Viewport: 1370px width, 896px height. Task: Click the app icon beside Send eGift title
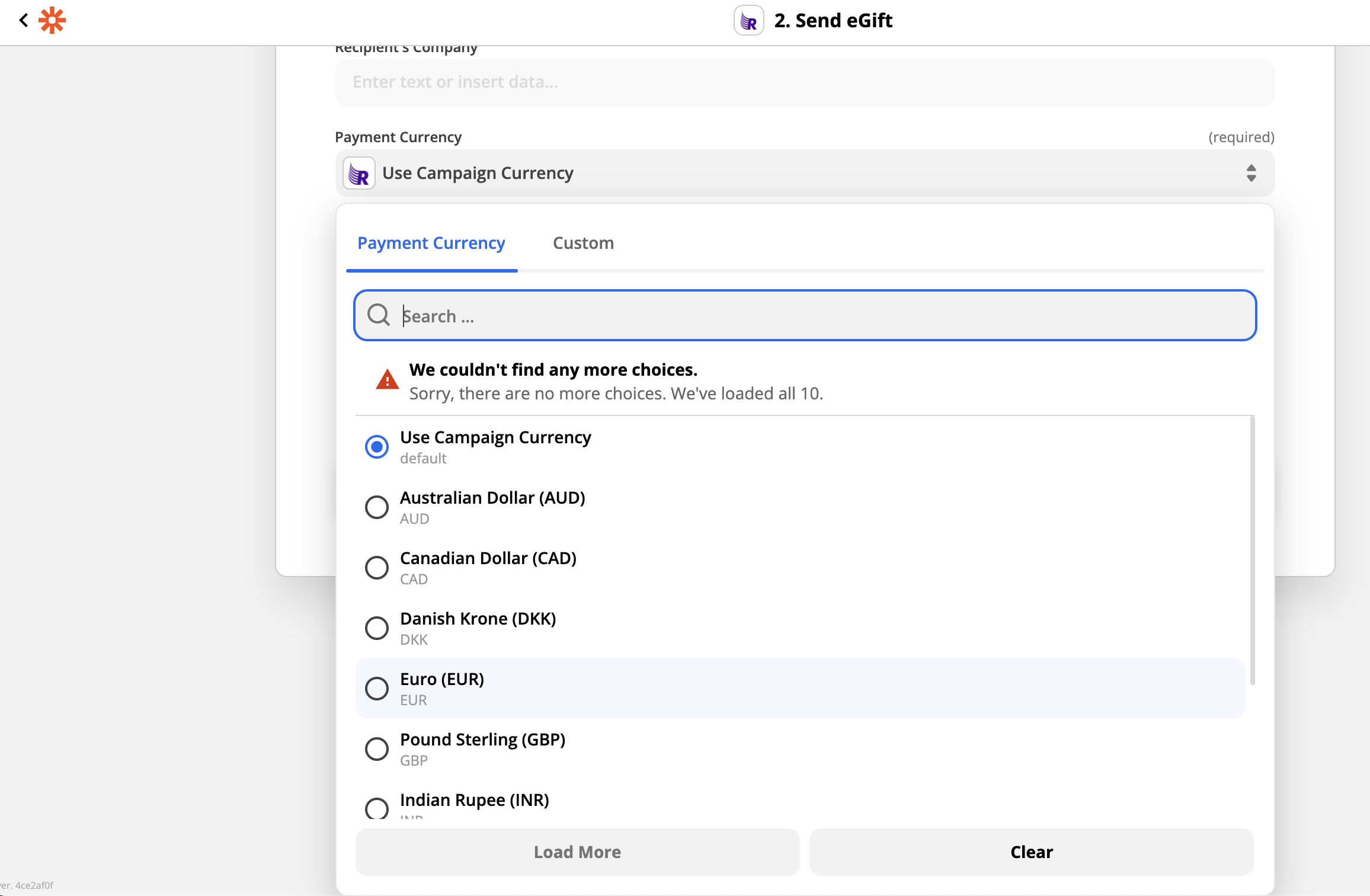click(748, 21)
